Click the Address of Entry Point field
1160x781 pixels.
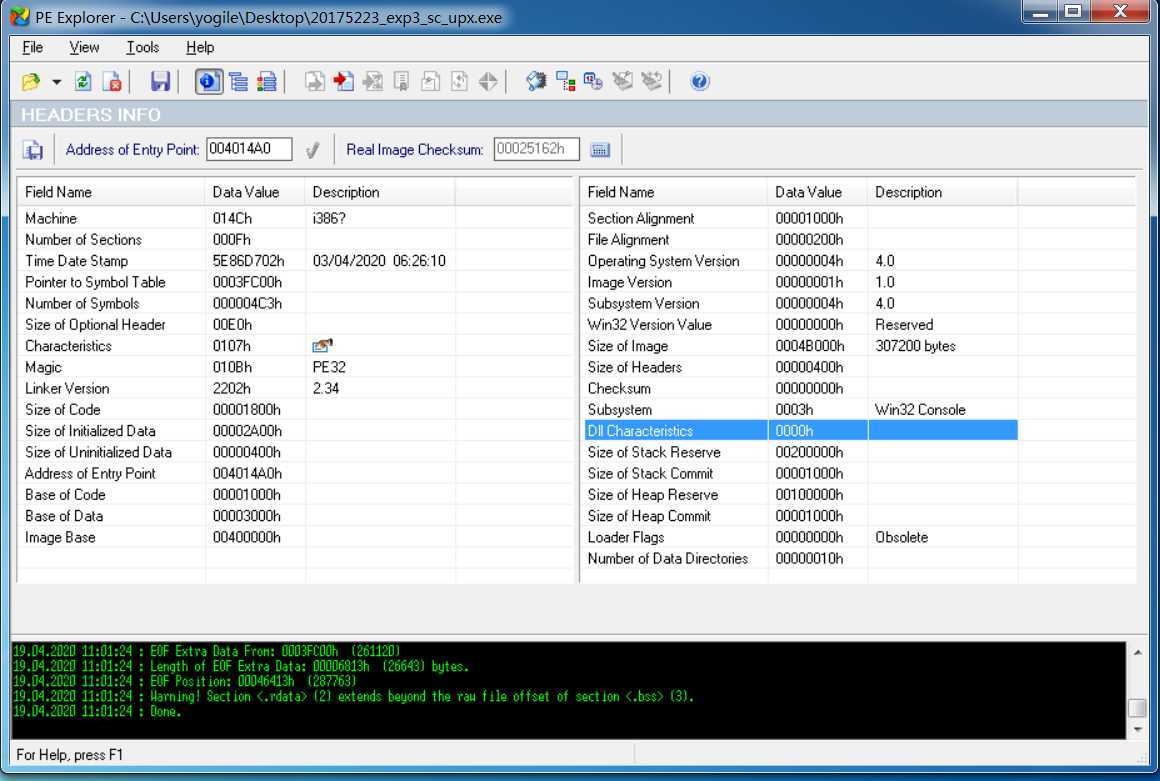tap(249, 150)
